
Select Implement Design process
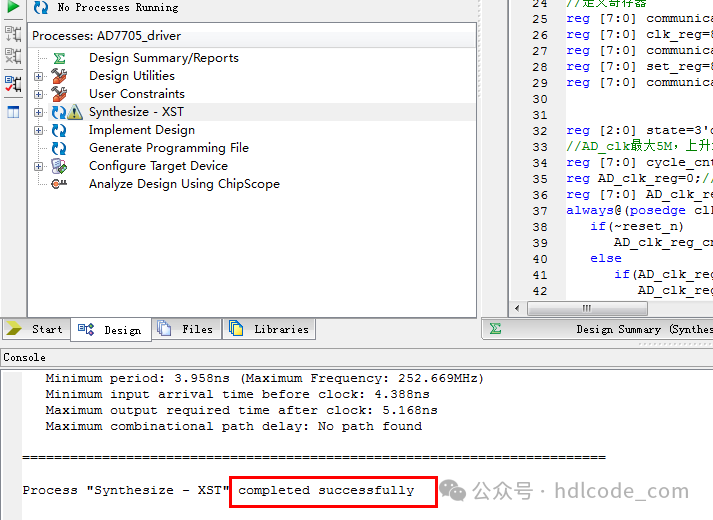tap(142, 130)
